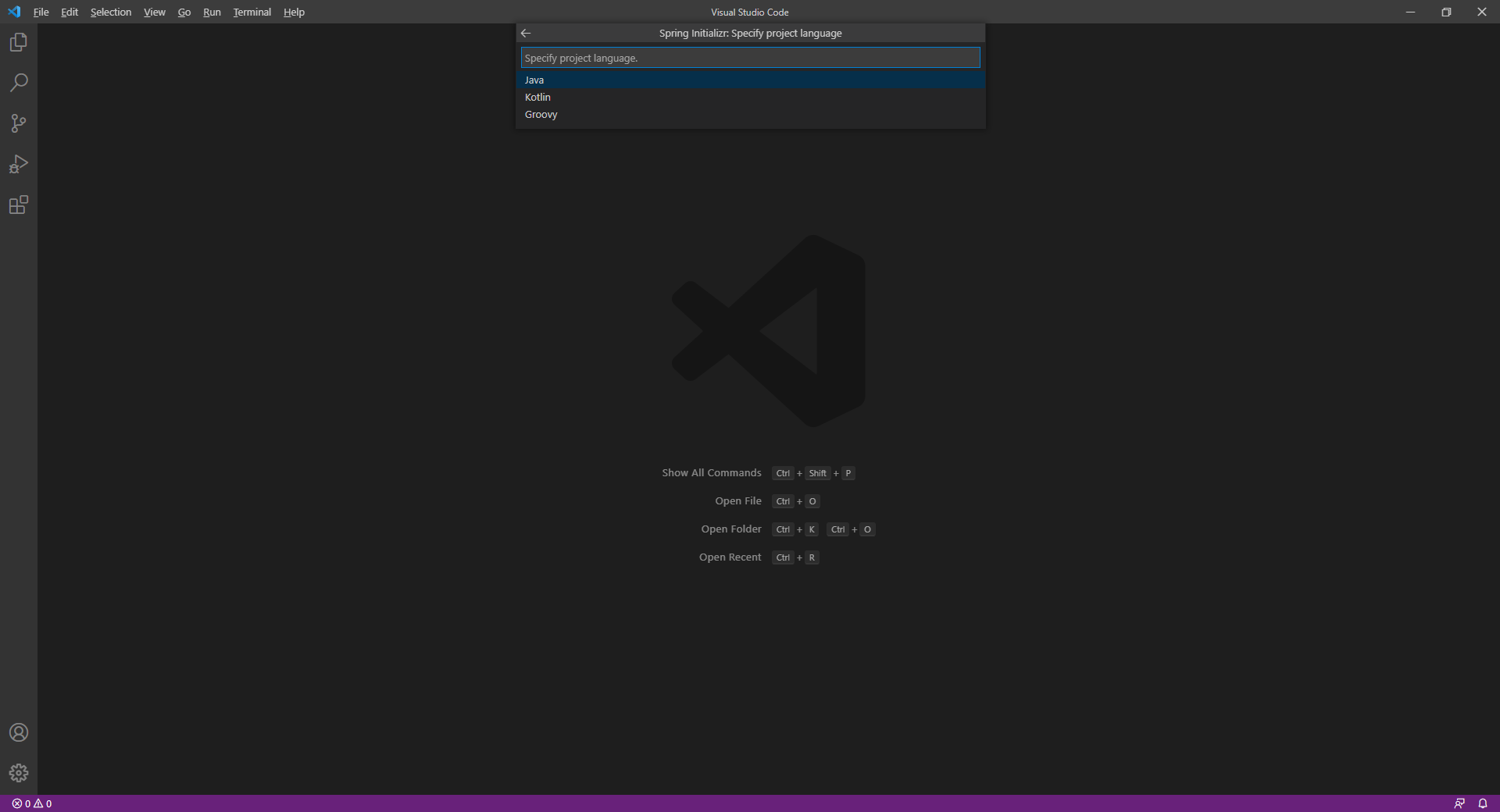Click the VS Code logo in title bar
This screenshot has height=812, width=1500.
click(14, 12)
